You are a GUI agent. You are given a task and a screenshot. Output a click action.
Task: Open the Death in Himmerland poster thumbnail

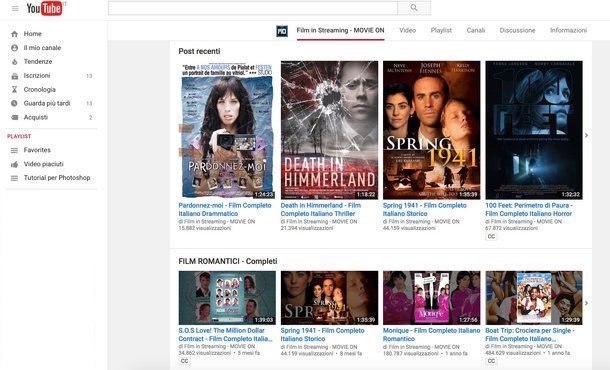point(329,130)
